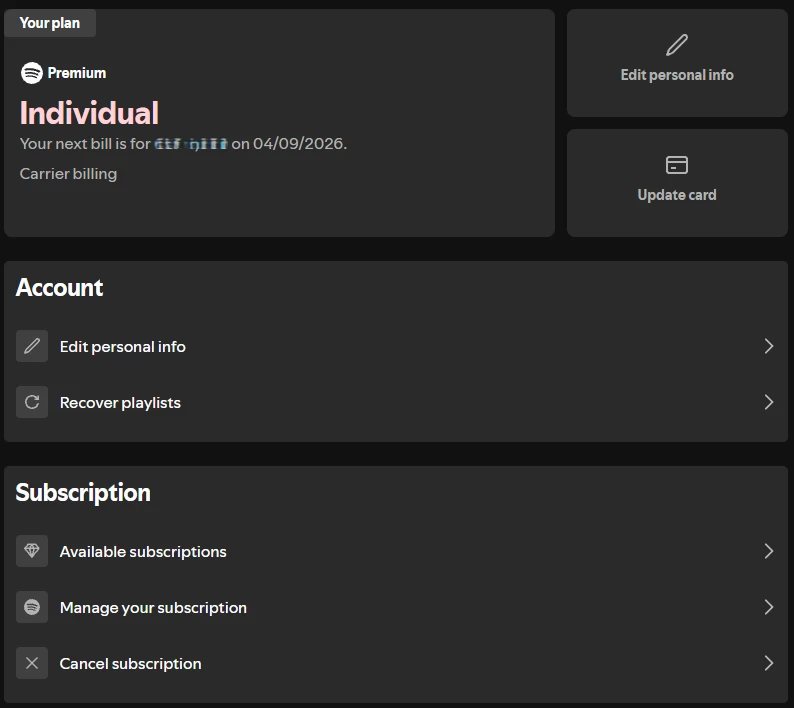Open the chevron on the Recover playlists row

click(769, 402)
